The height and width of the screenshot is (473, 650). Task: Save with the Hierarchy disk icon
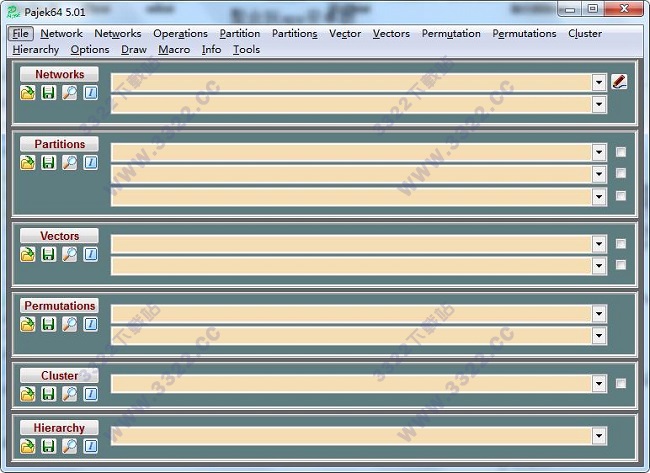point(49,446)
